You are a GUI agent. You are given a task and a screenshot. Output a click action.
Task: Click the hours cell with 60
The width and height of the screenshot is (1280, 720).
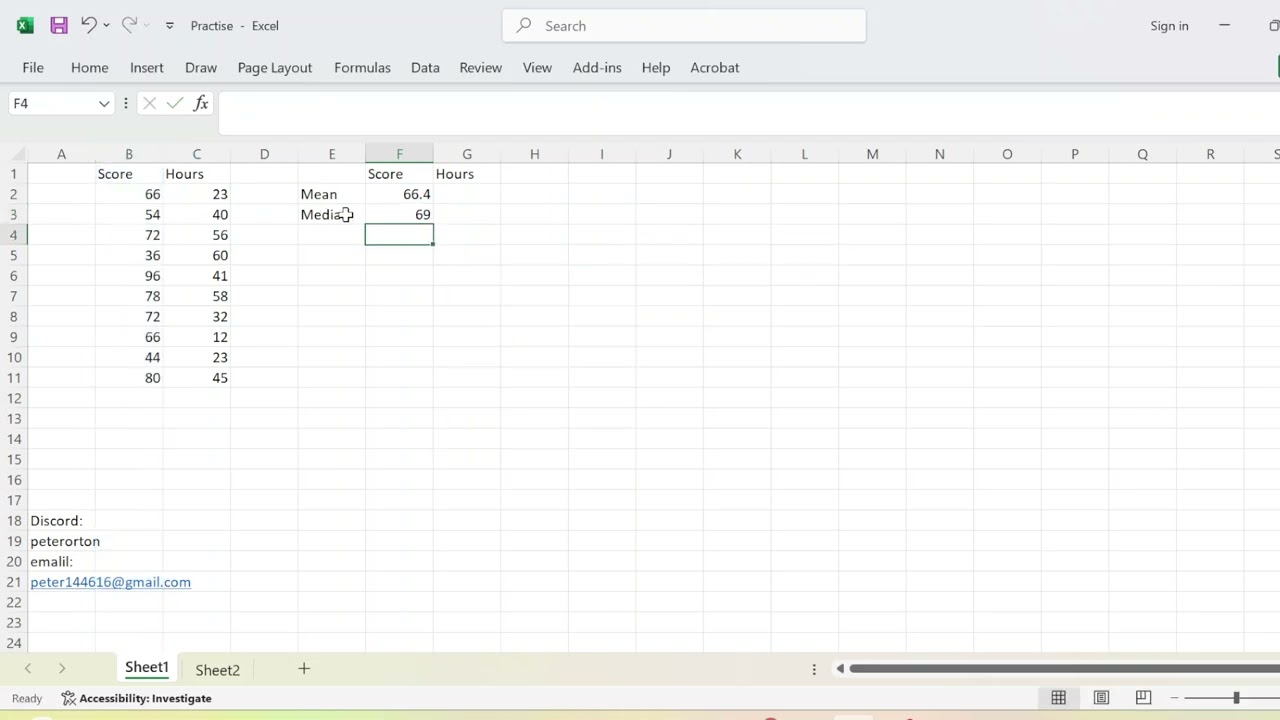point(197,256)
